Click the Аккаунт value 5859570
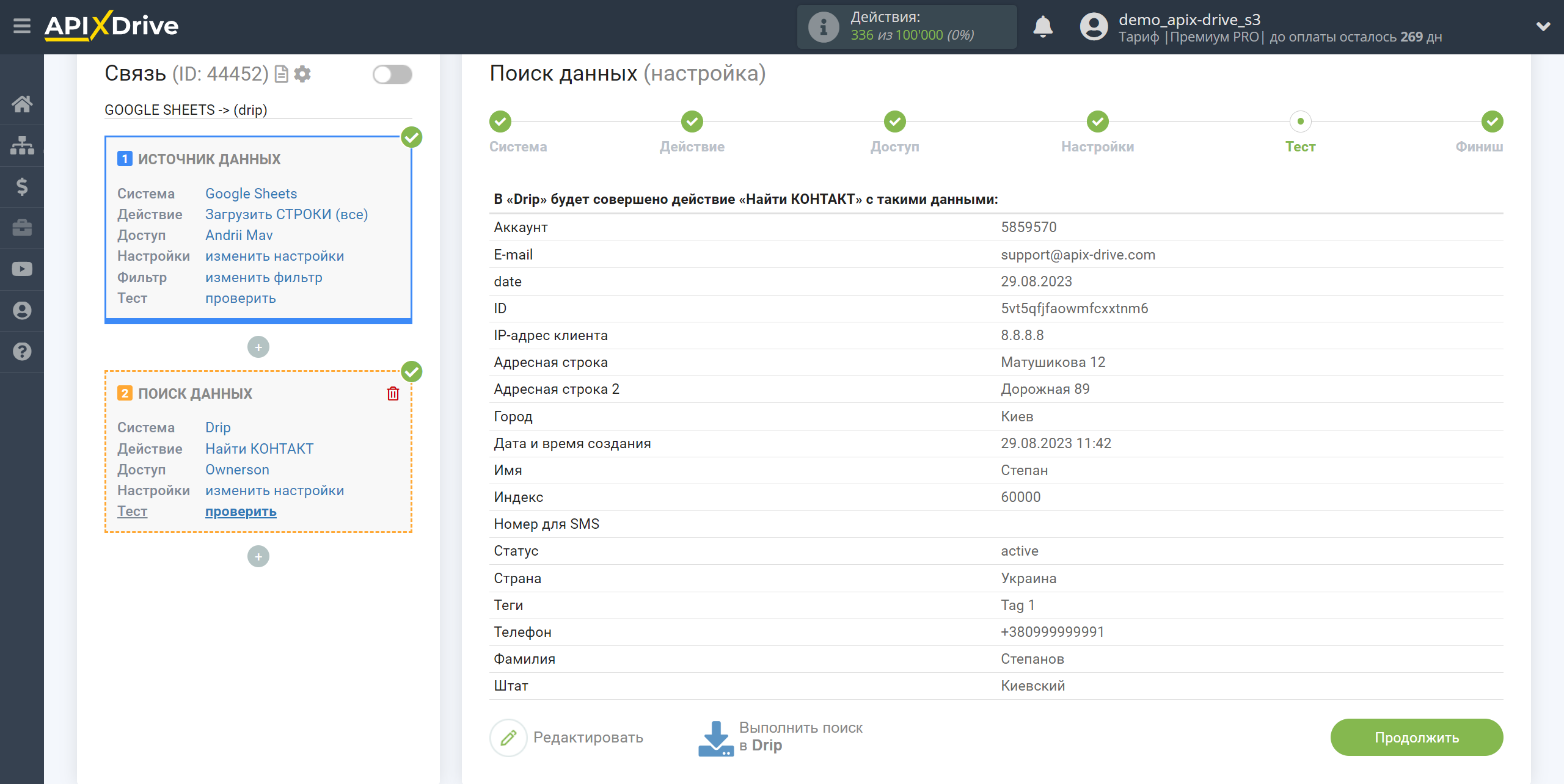Screen dimensions: 1564x784 coord(1029,227)
